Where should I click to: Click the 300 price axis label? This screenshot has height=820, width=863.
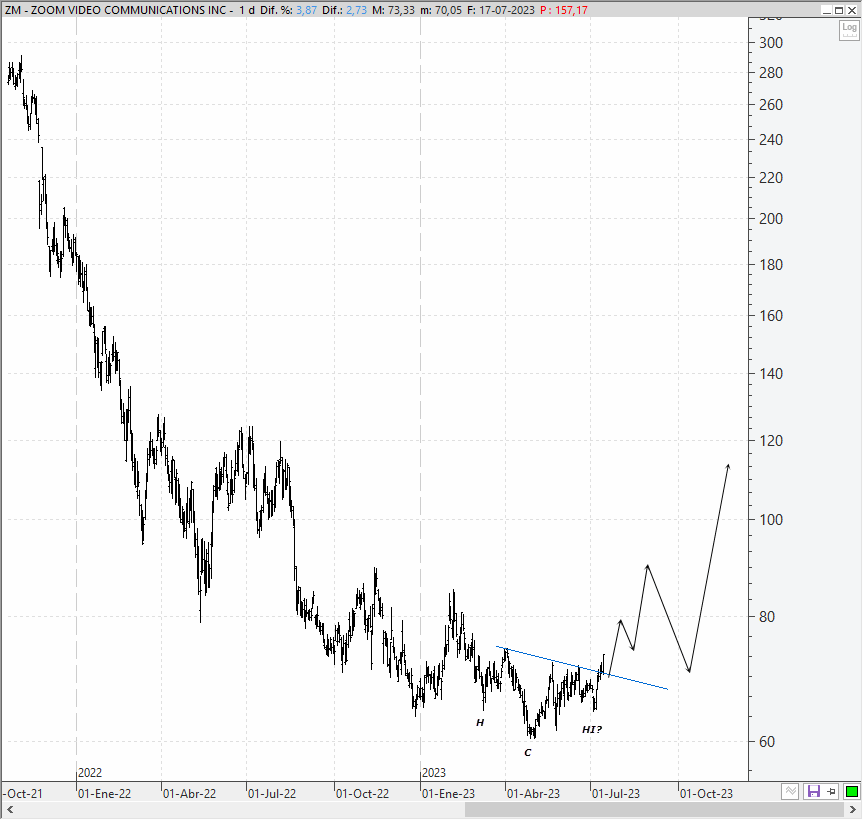tap(771, 43)
